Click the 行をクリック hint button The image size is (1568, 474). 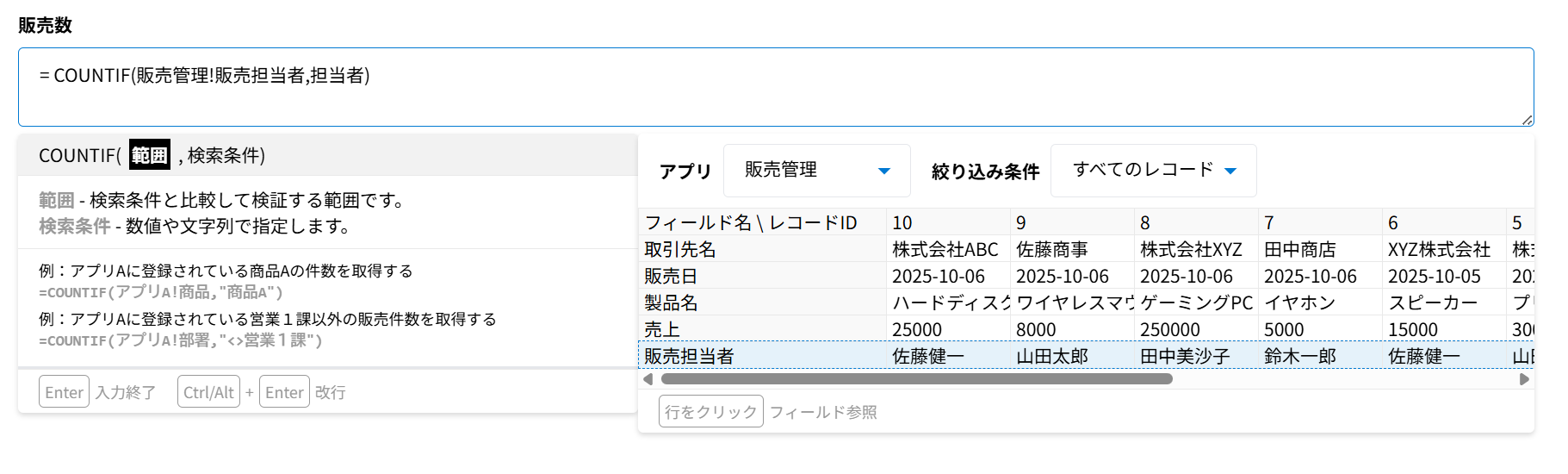(x=710, y=412)
